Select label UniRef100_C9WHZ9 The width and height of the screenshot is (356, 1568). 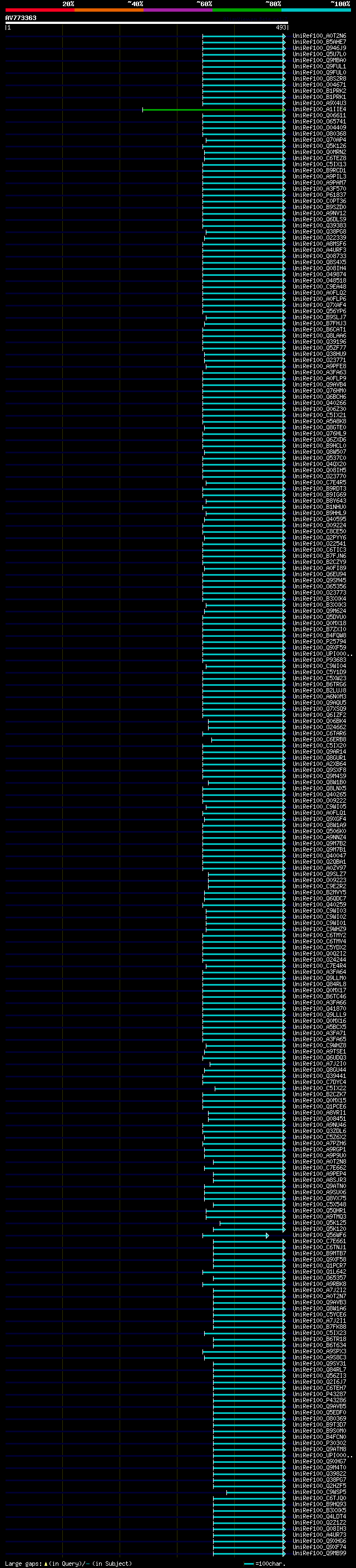coord(319,929)
